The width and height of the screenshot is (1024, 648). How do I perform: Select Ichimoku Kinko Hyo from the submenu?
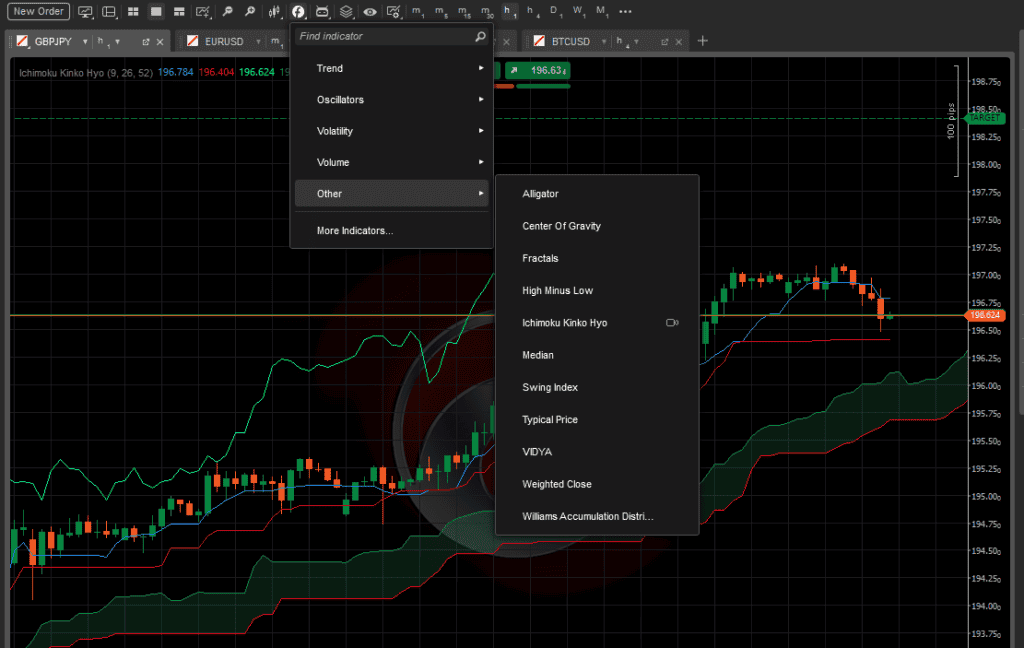tap(597, 323)
